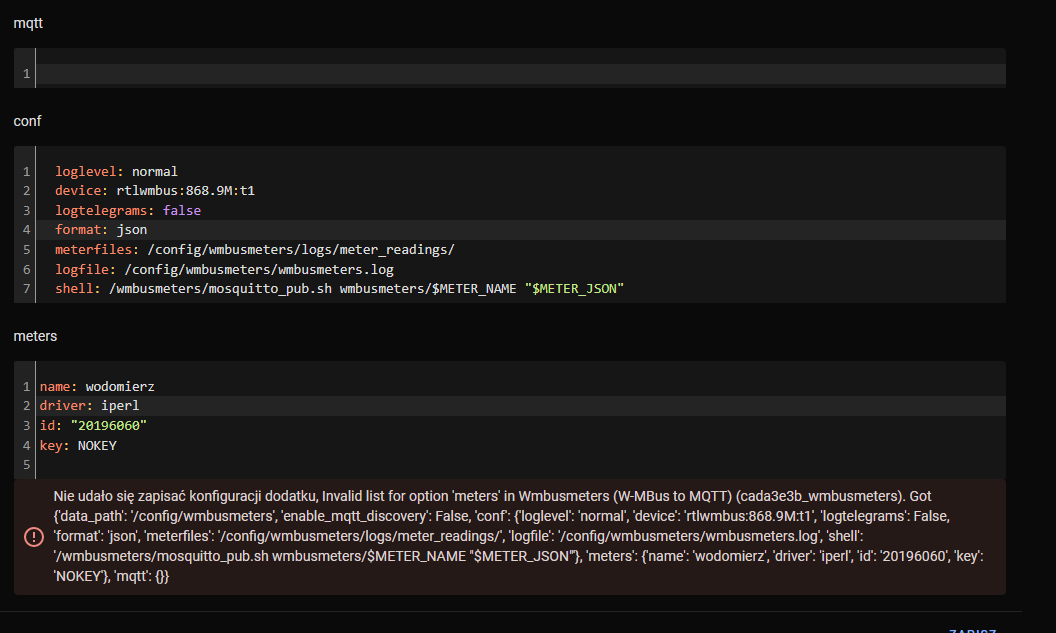
Task: Click the logtelegrams false setting line
Action: click(x=120, y=210)
